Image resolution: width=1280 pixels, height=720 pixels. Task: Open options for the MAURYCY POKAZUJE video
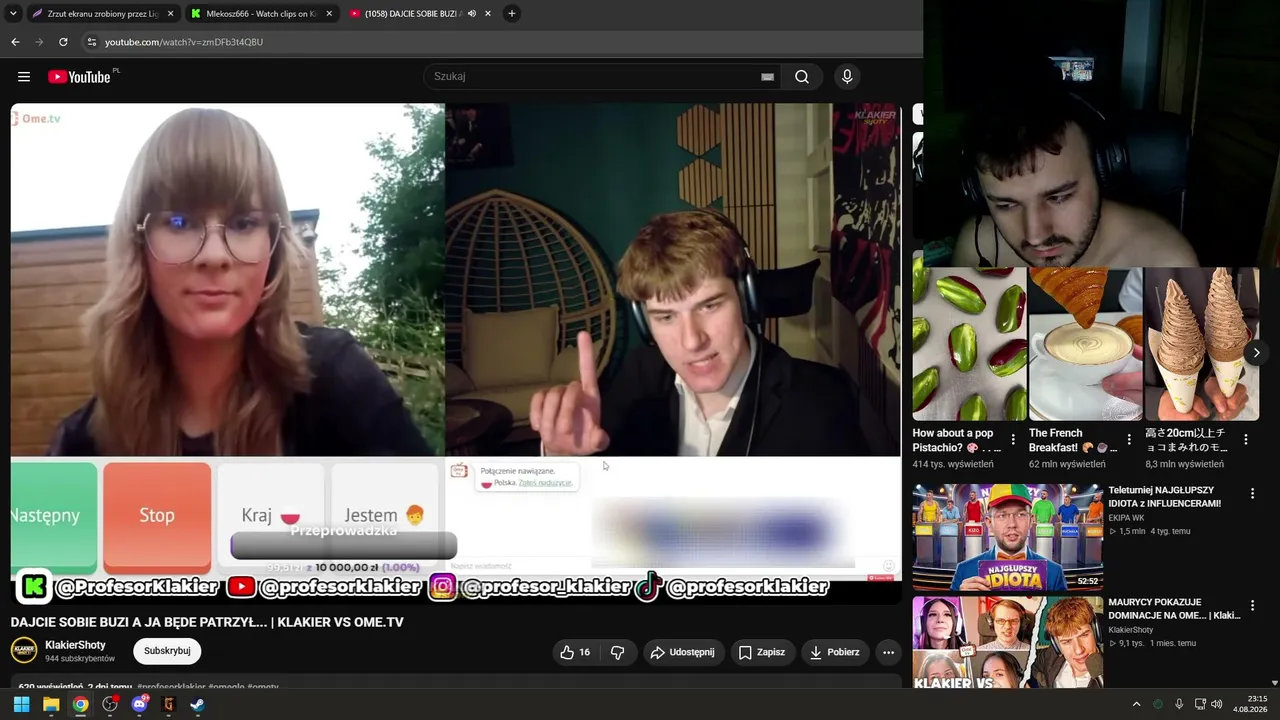(1252, 605)
